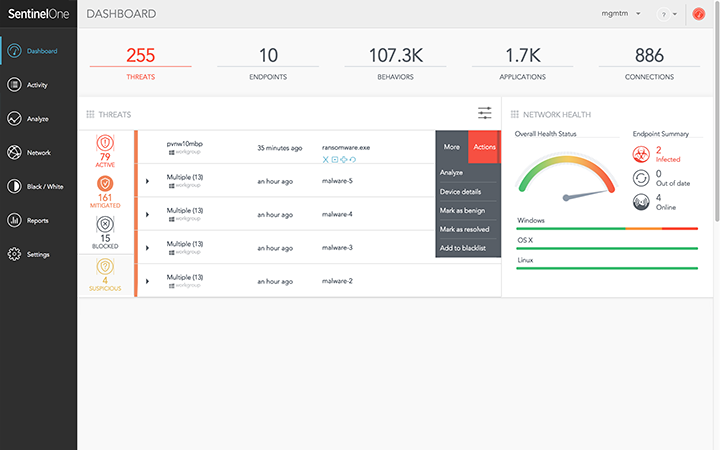Viewport: 720px width, 450px height.
Task: Filter threats by Active status
Action: [x=106, y=148]
